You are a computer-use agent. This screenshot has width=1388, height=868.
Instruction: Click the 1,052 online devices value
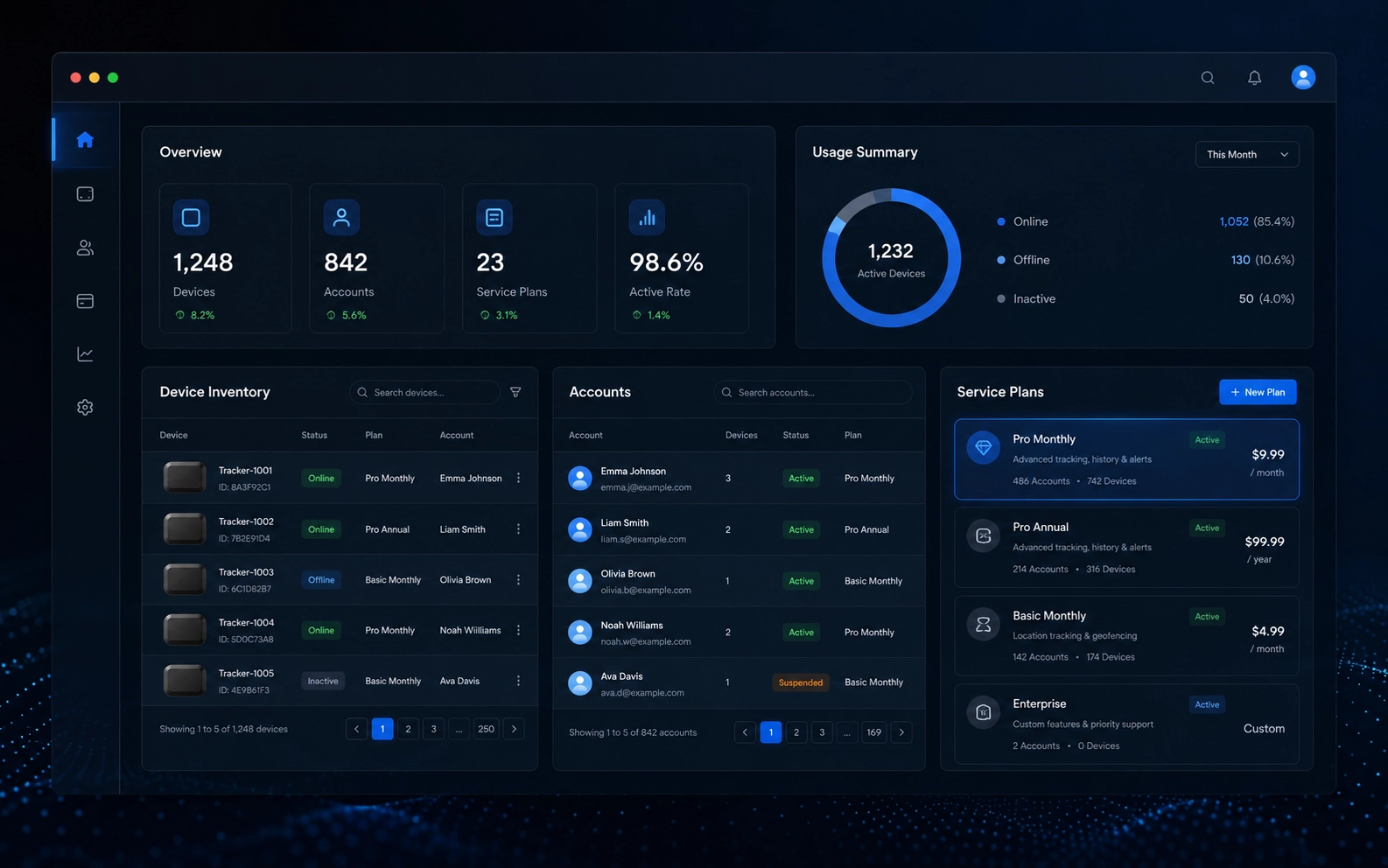click(1234, 221)
